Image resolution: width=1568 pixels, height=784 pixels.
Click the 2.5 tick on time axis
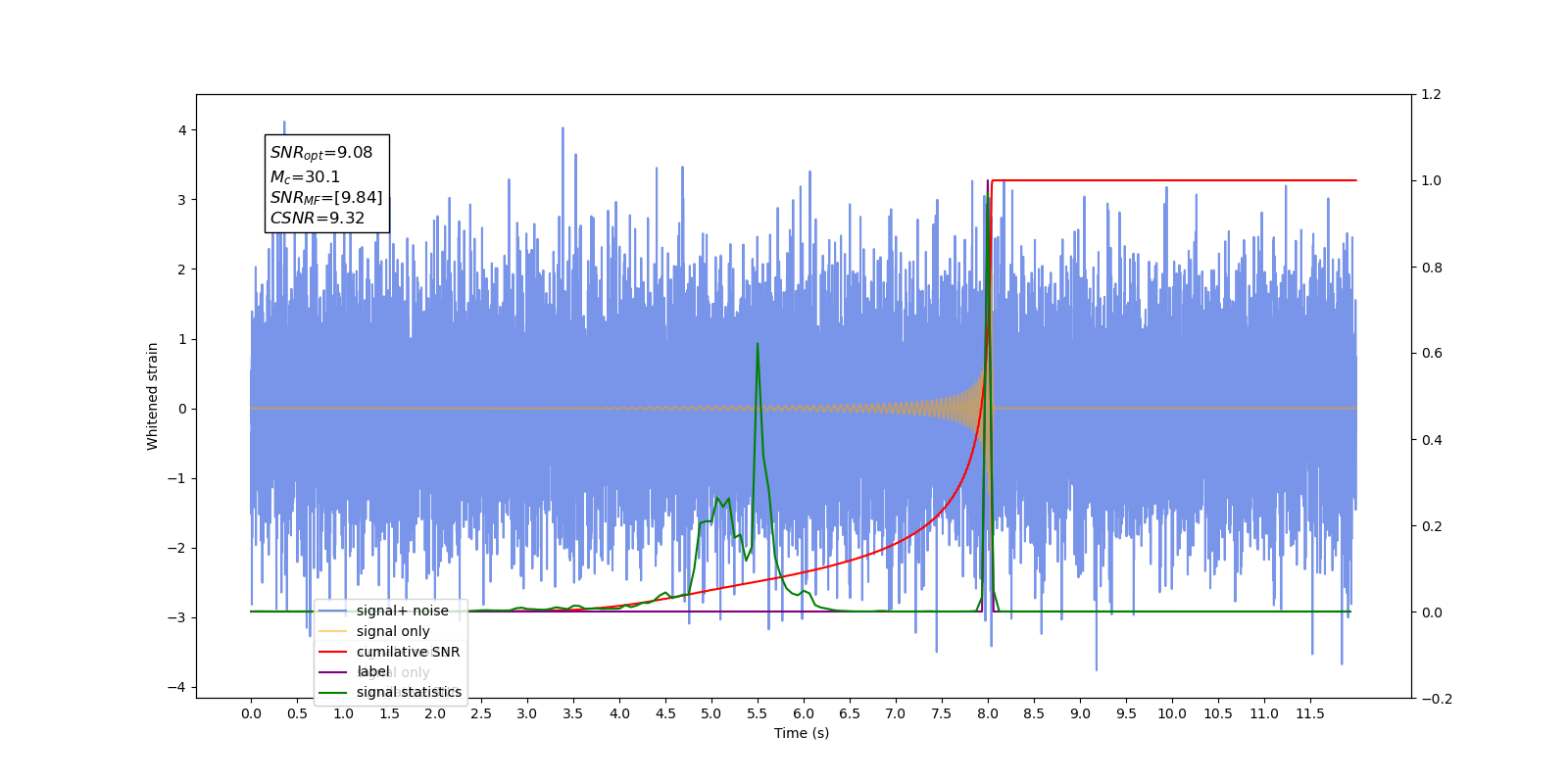pyautogui.click(x=481, y=713)
